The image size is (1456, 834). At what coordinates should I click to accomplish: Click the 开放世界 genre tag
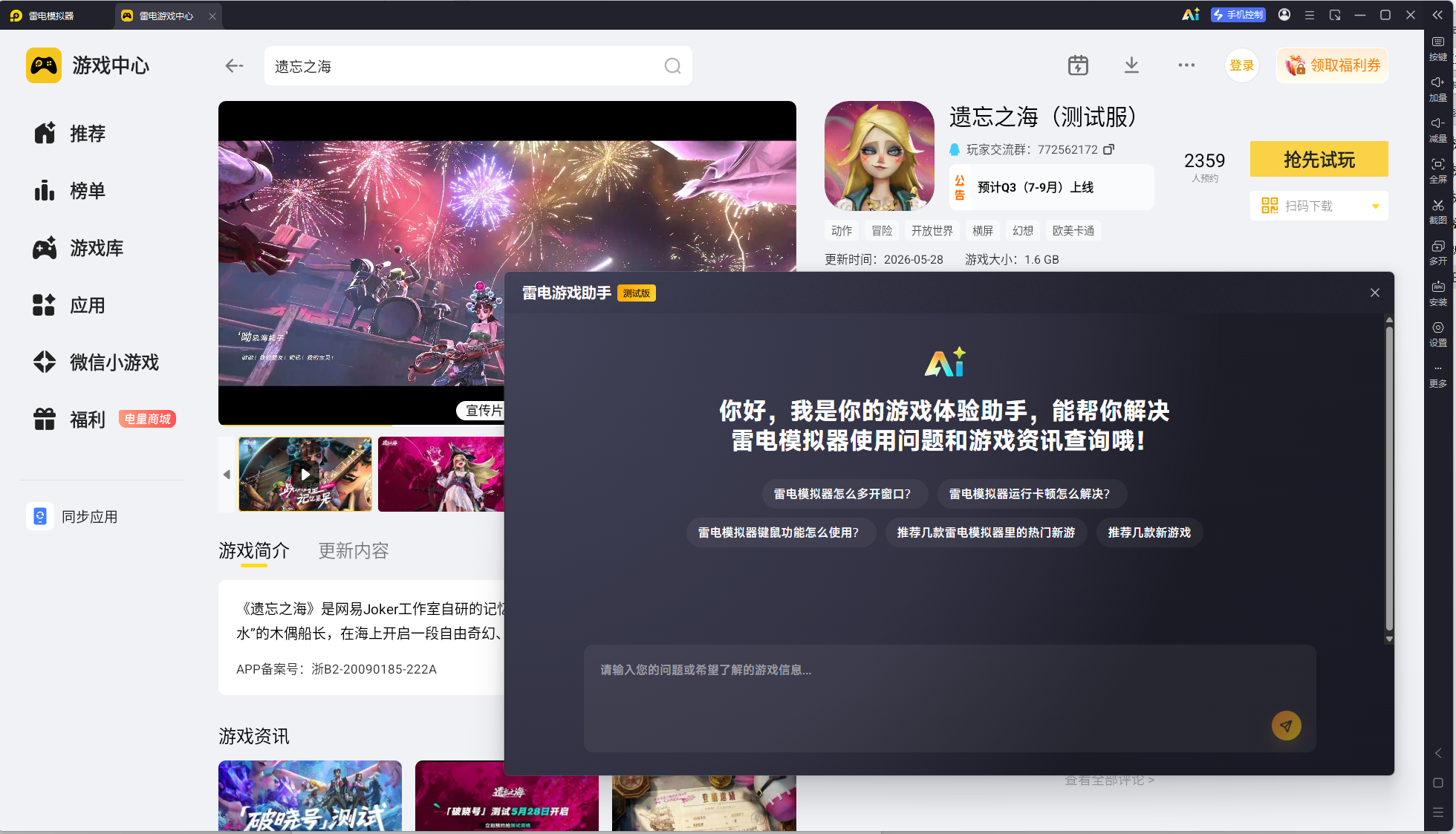coord(932,231)
